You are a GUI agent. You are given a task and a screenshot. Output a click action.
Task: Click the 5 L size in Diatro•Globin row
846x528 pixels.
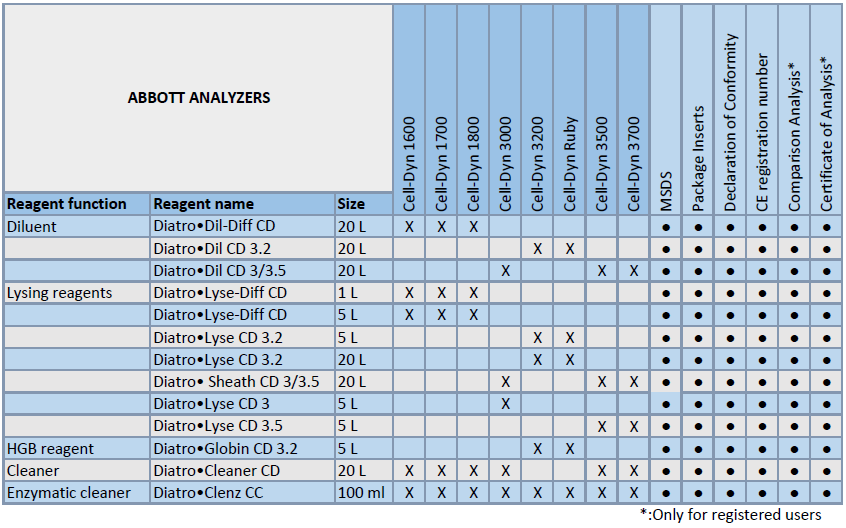364,449
